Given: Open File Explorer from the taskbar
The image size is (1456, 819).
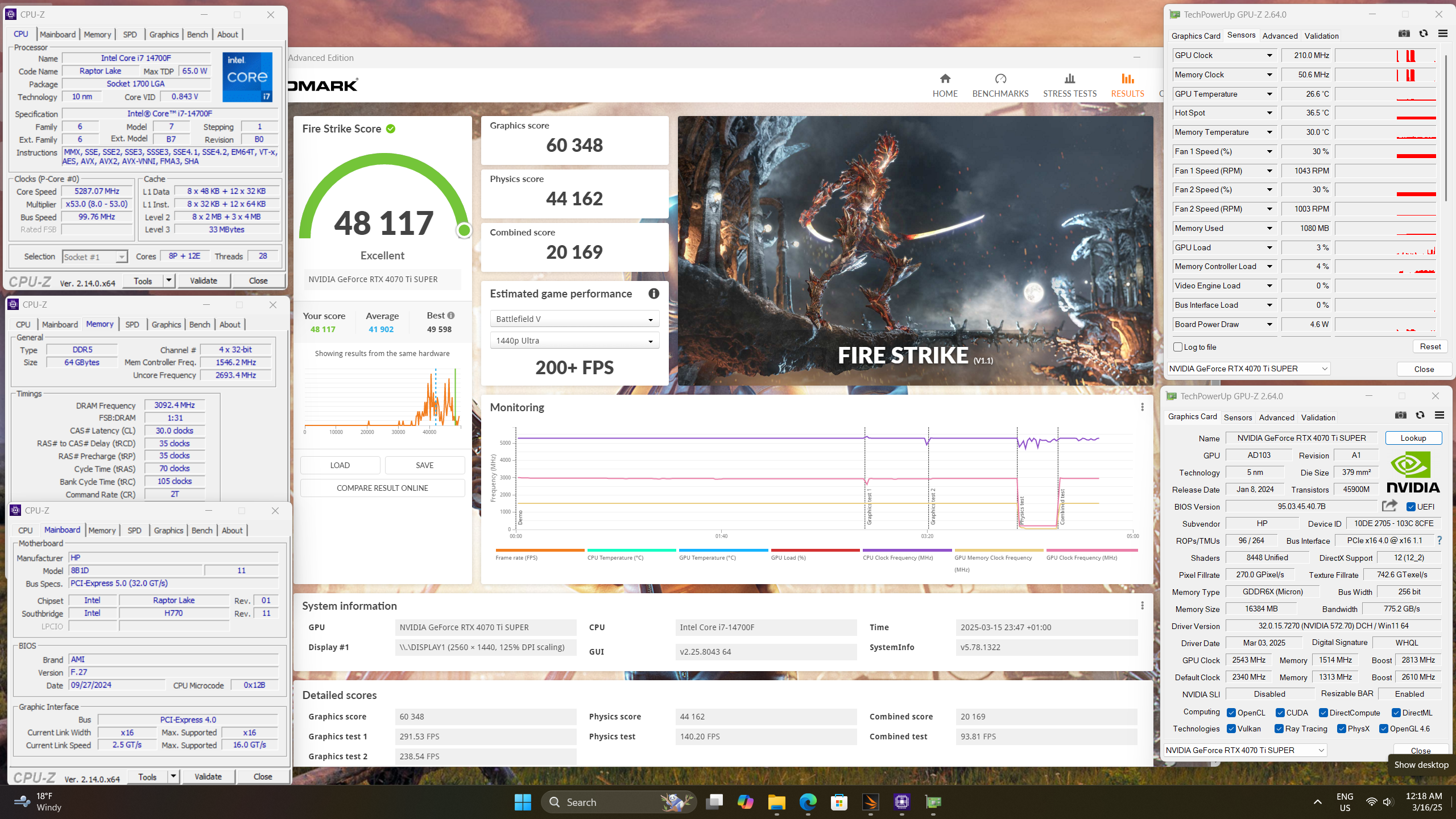Looking at the screenshot, I should tap(776, 802).
